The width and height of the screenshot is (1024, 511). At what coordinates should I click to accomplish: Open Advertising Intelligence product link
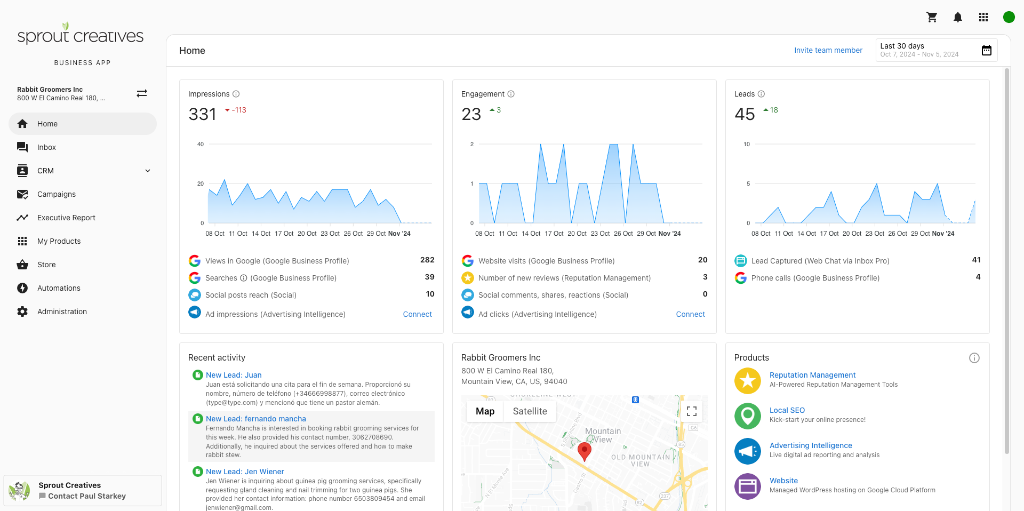(x=810, y=445)
